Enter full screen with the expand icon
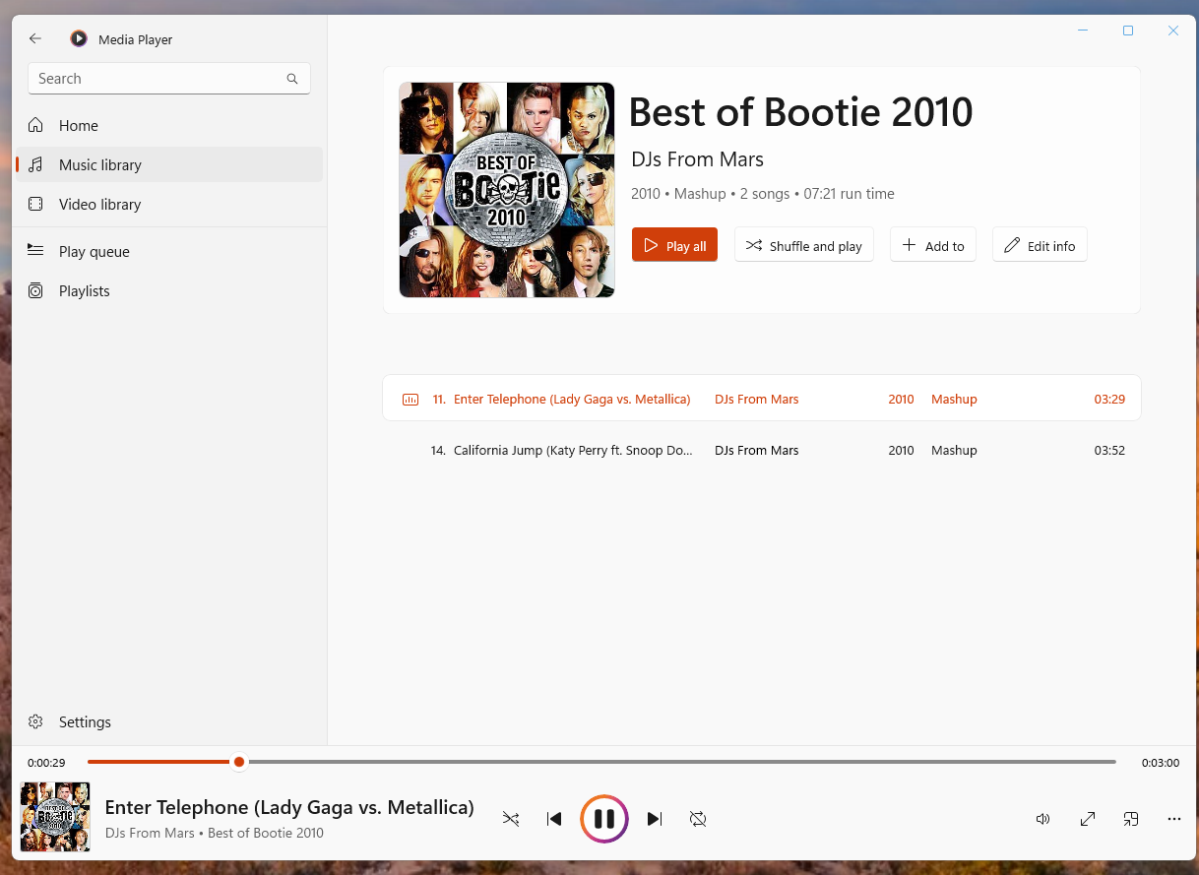Image resolution: width=1199 pixels, height=875 pixels. tap(1087, 818)
